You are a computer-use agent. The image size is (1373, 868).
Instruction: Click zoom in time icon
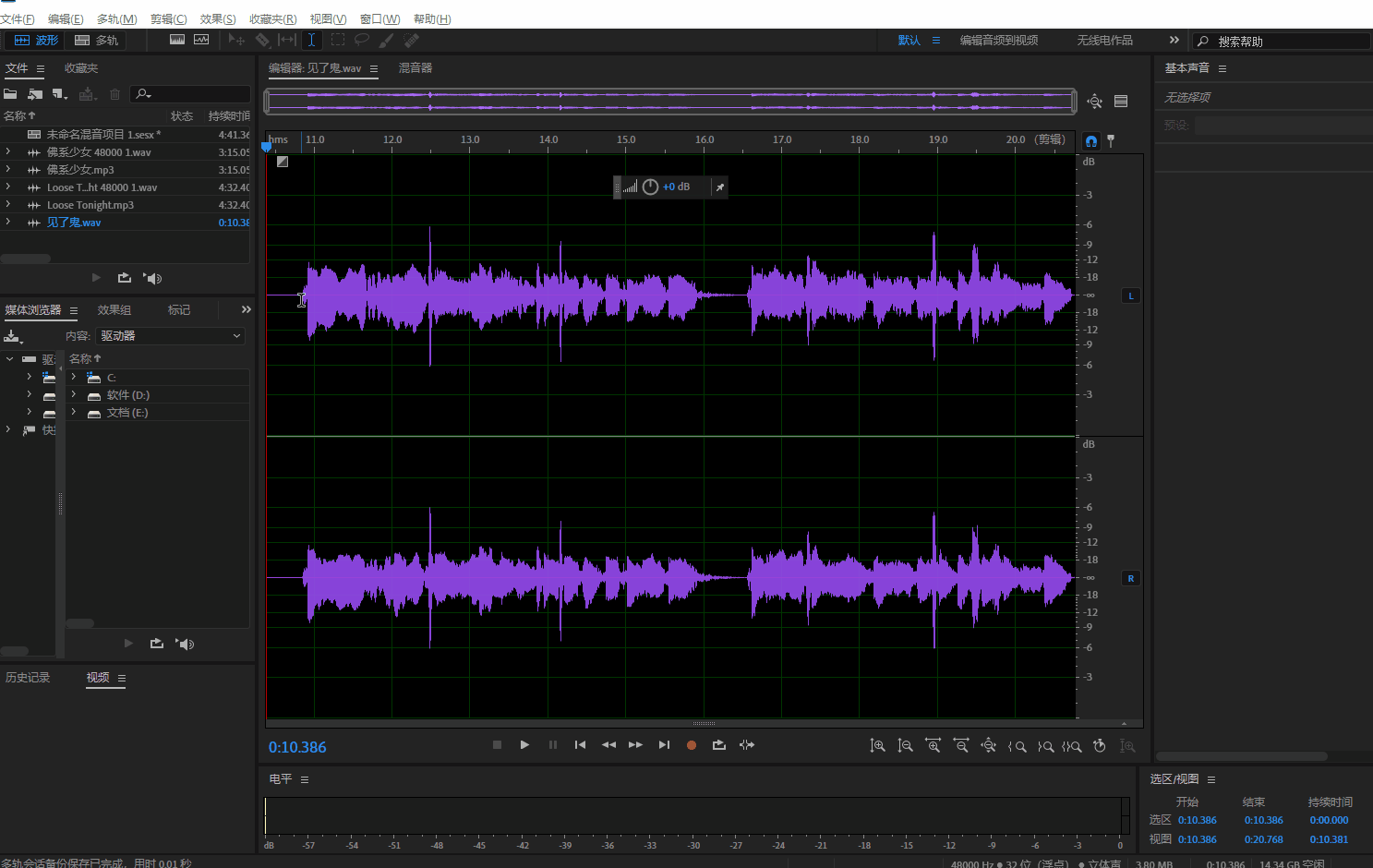tap(933, 745)
